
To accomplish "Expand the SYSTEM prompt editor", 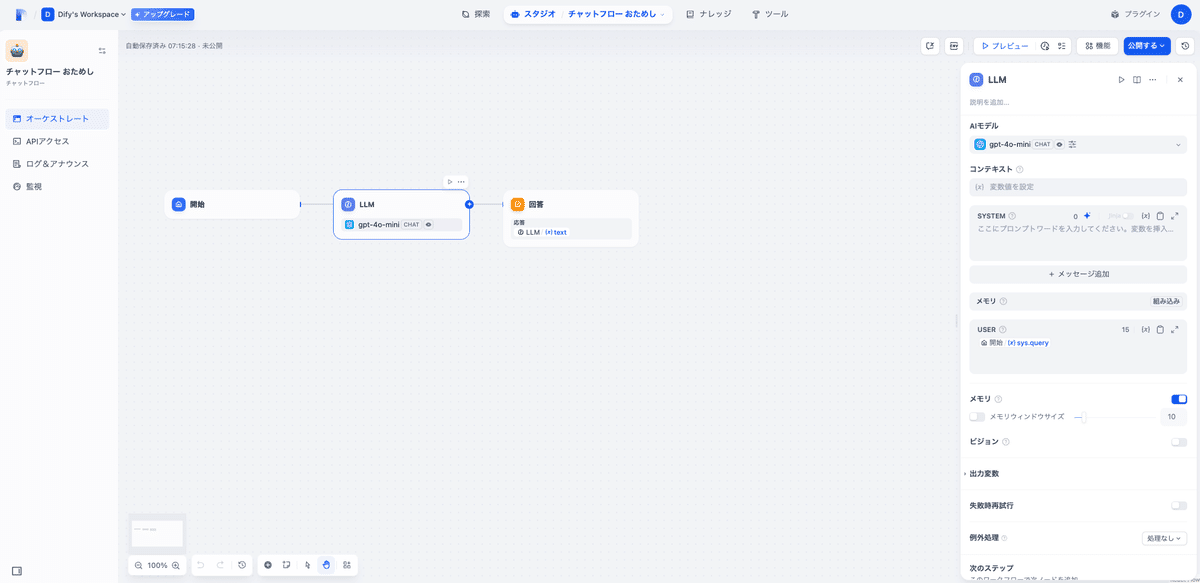I will tap(1175, 216).
